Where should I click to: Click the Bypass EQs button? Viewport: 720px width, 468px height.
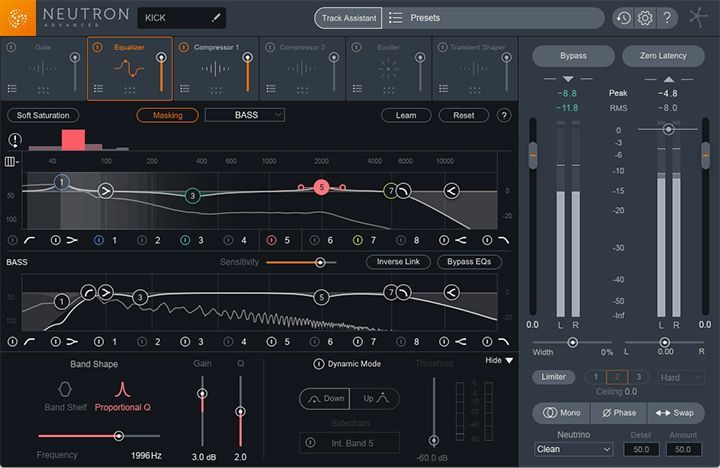(469, 262)
